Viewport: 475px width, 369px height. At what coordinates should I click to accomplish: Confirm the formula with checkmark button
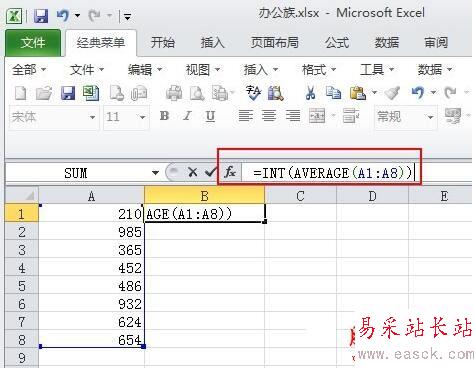211,172
